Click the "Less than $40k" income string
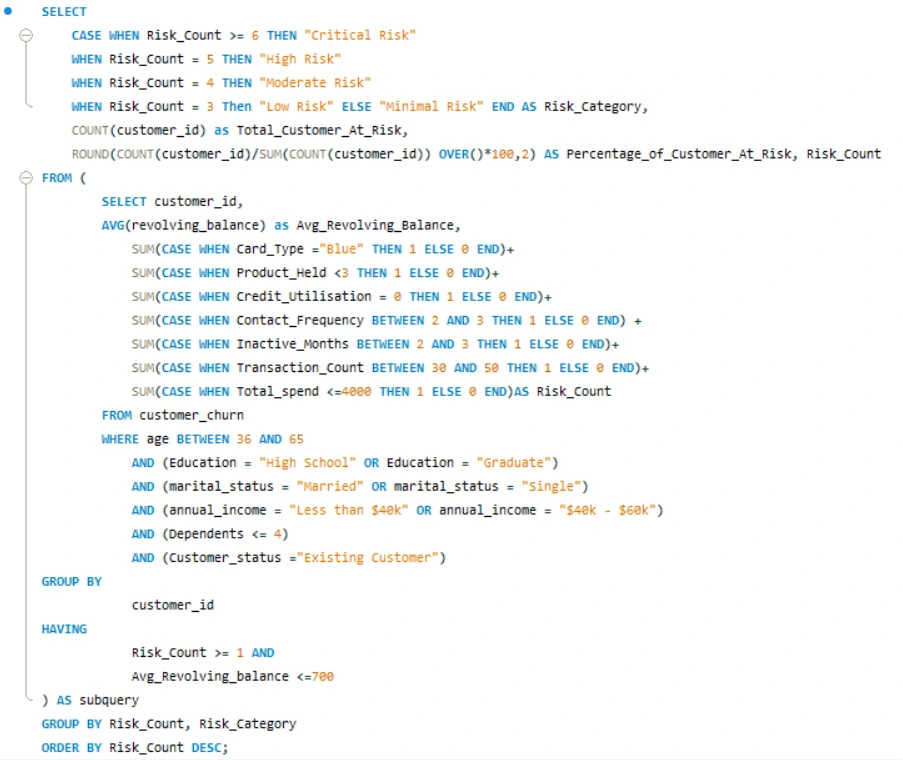Viewport: 903px width, 760px height. pos(349,510)
